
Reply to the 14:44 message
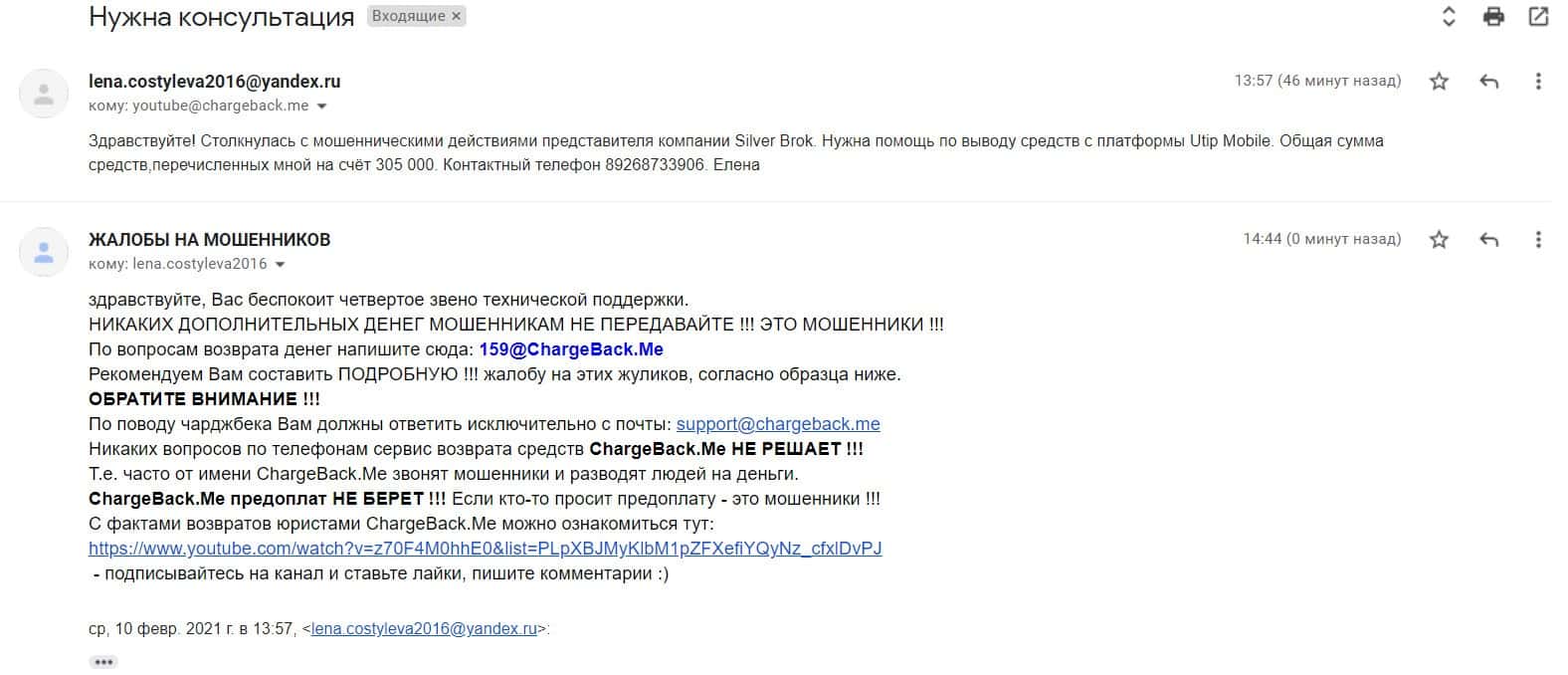1489,239
